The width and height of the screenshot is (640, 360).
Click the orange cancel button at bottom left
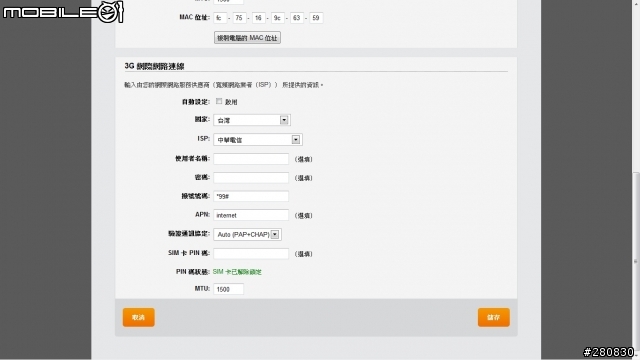(139, 317)
